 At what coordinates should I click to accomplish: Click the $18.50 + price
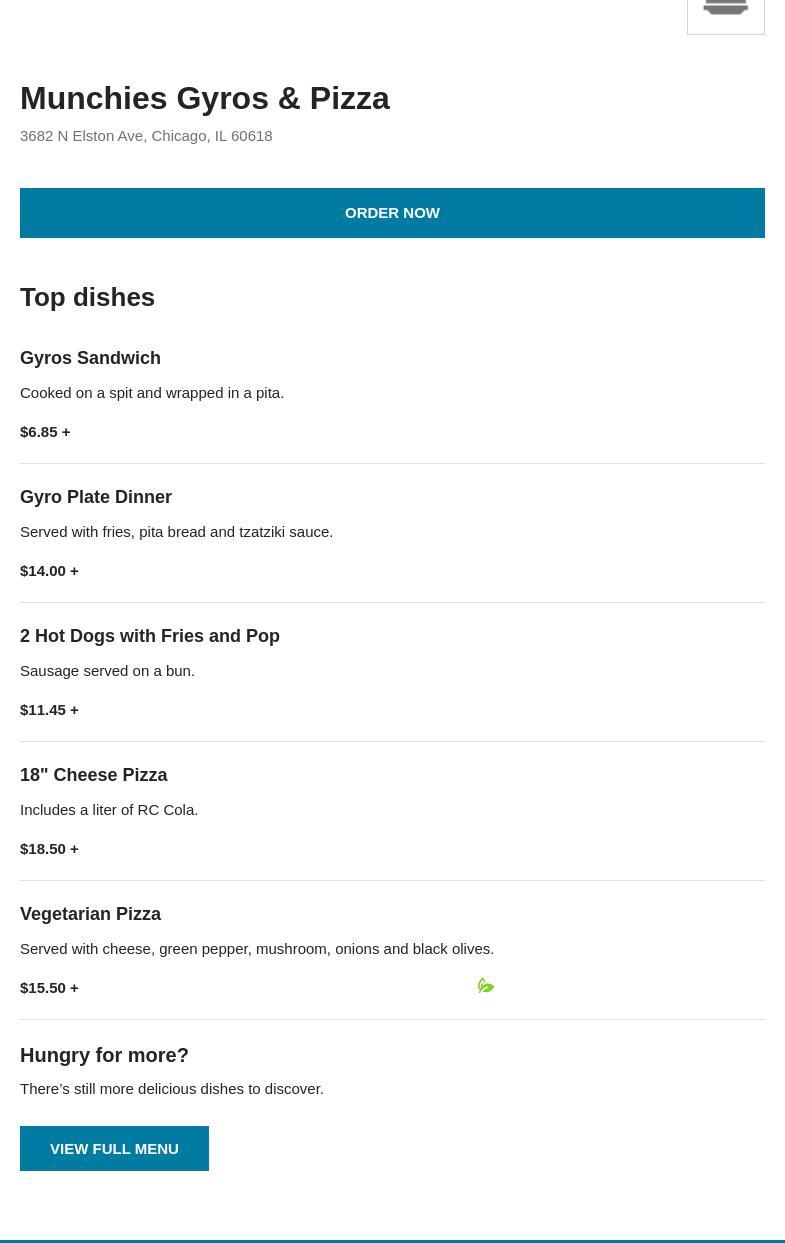point(49,848)
